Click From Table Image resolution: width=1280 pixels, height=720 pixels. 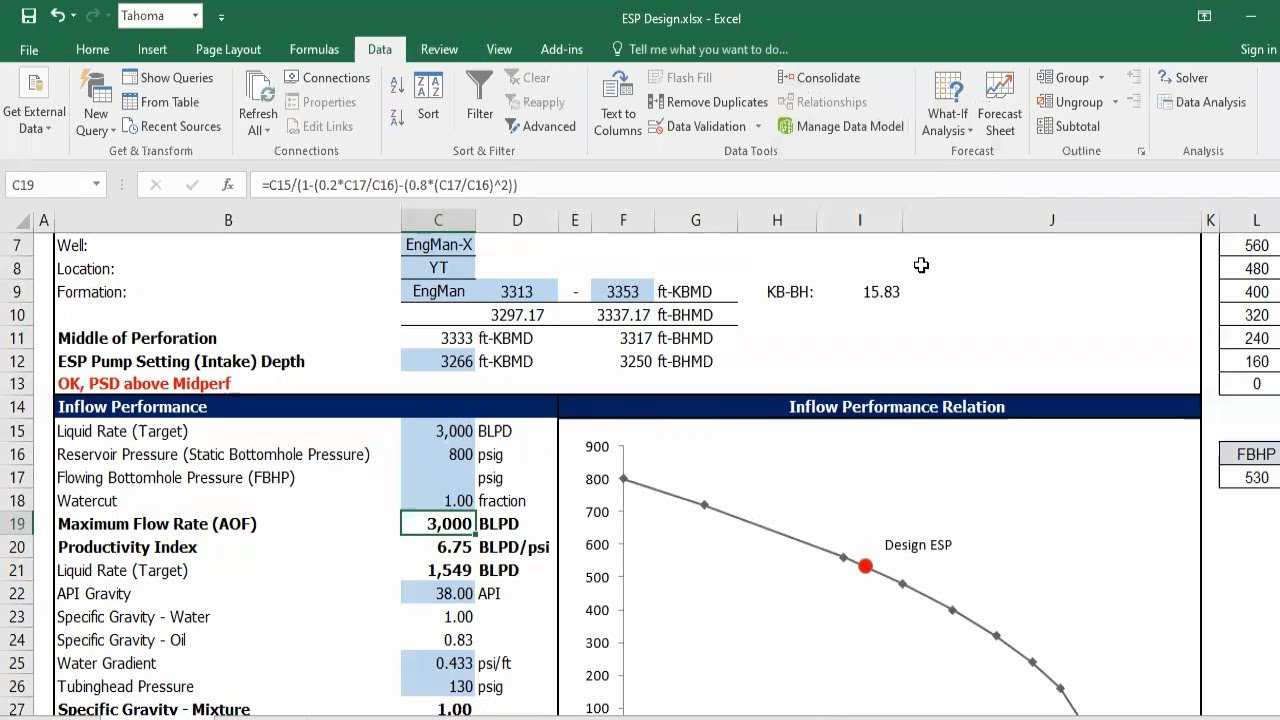[x=160, y=102]
